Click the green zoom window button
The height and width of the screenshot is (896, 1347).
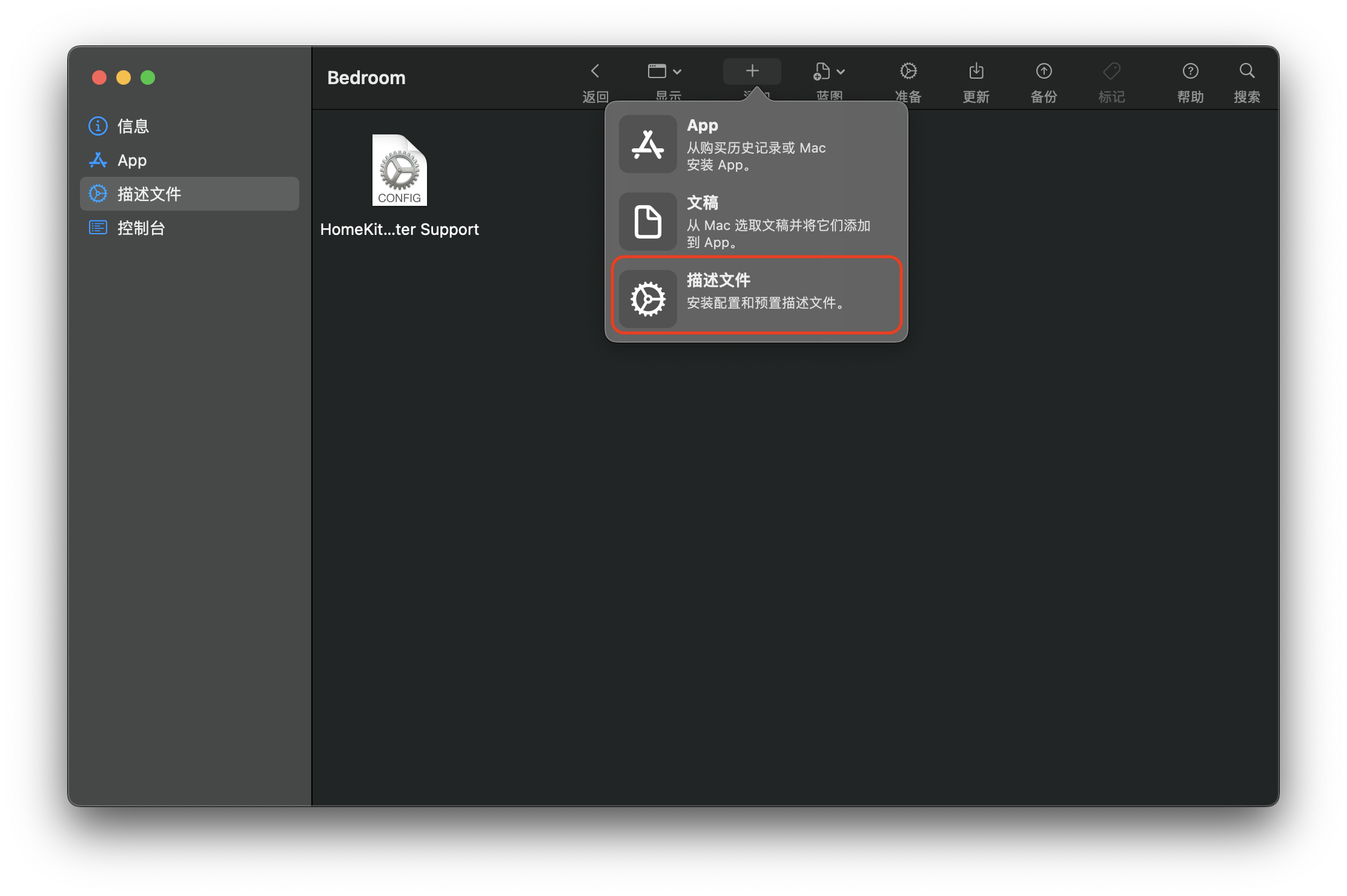click(x=148, y=77)
